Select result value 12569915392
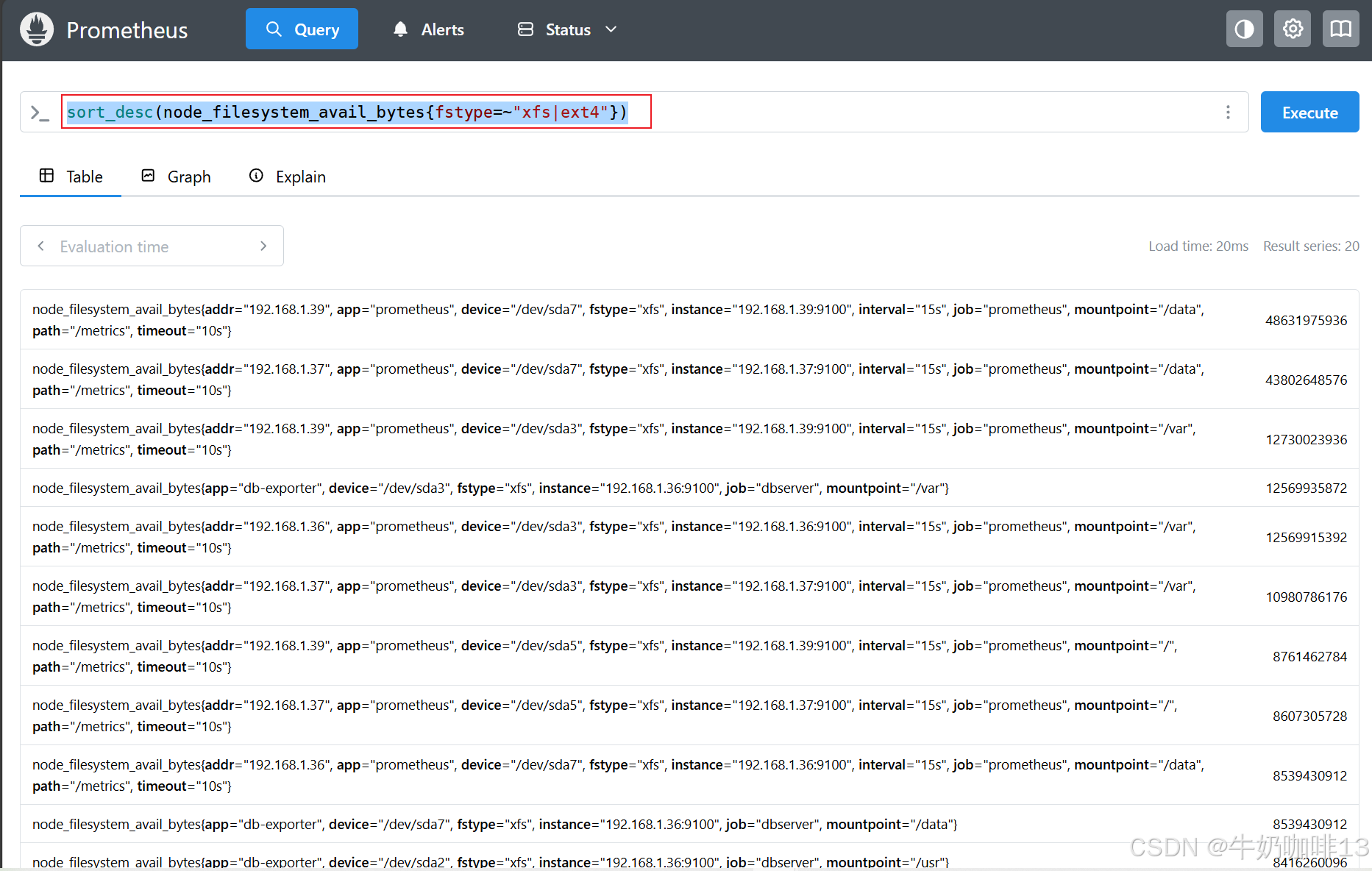The width and height of the screenshot is (1372, 871). (1306, 537)
